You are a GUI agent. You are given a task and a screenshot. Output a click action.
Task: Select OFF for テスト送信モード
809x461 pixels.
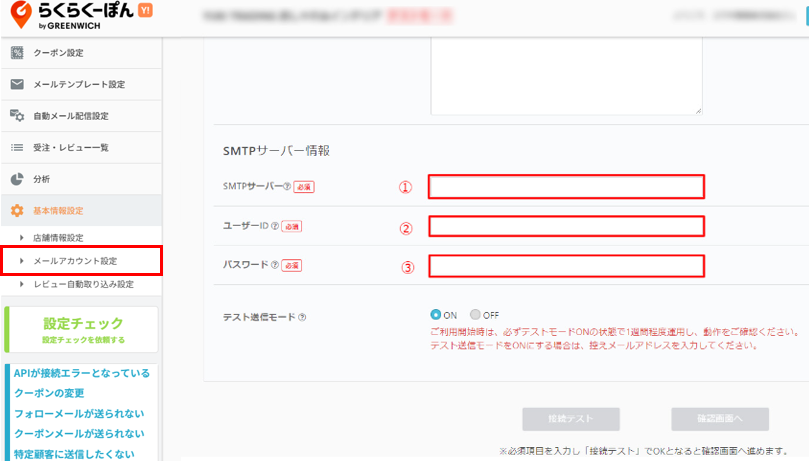coord(474,314)
